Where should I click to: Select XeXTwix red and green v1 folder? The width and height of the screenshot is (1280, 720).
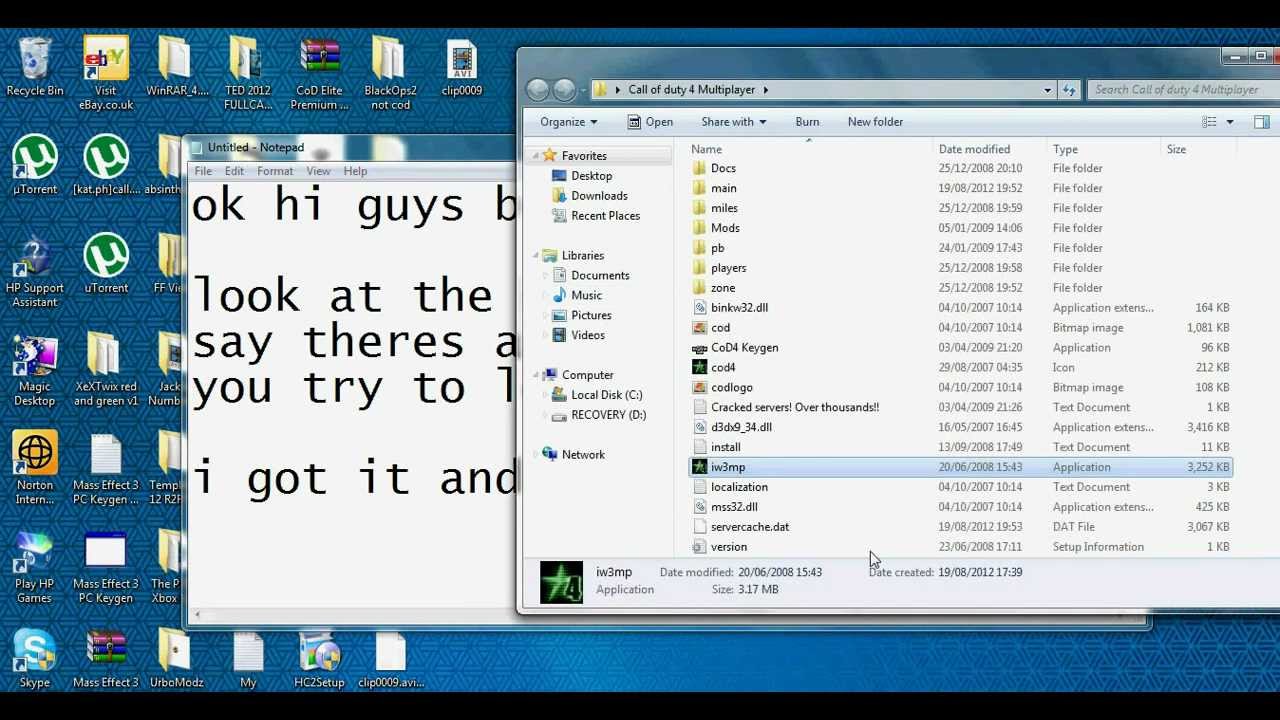click(x=106, y=370)
